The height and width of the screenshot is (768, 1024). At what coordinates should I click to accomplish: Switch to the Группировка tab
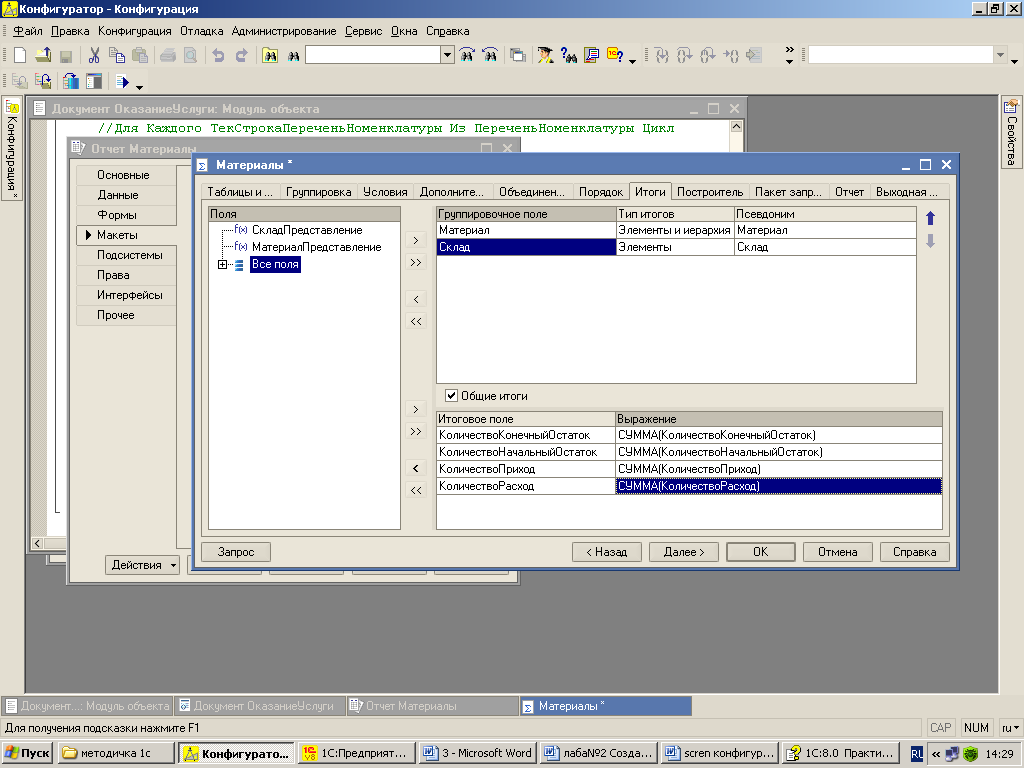[318, 192]
